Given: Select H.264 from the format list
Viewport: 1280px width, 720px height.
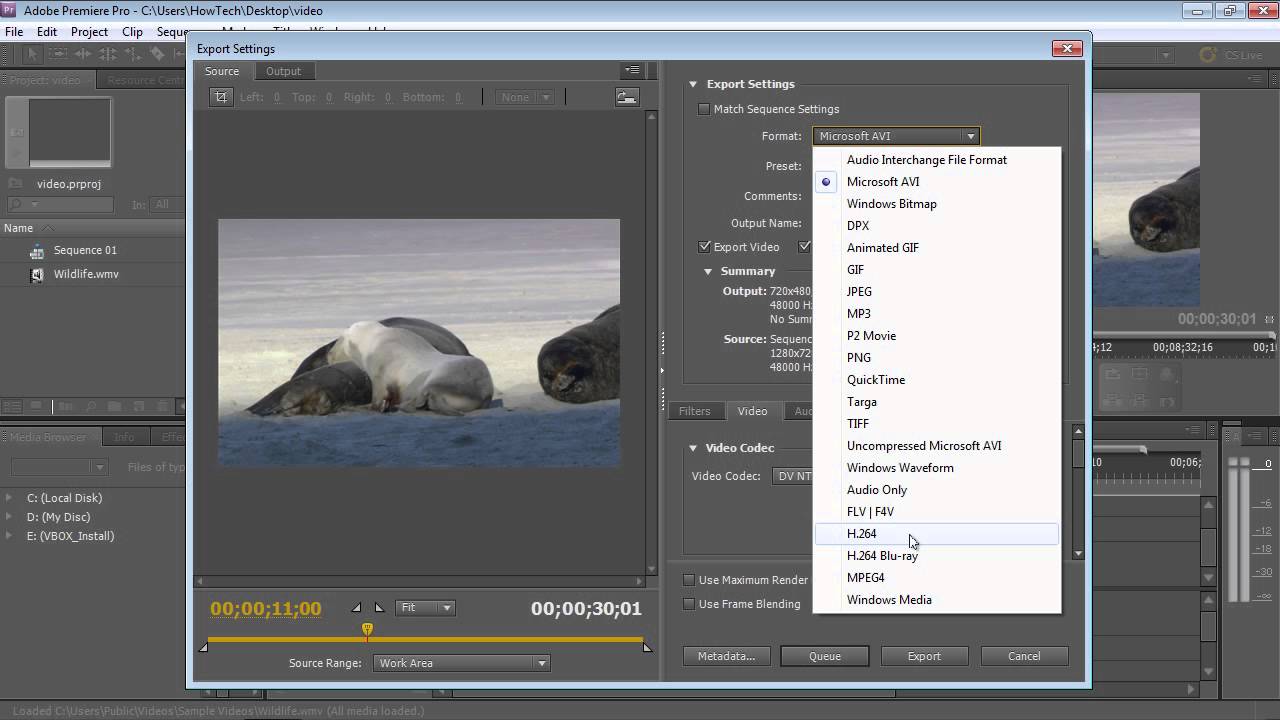Looking at the screenshot, I should pos(861,534).
